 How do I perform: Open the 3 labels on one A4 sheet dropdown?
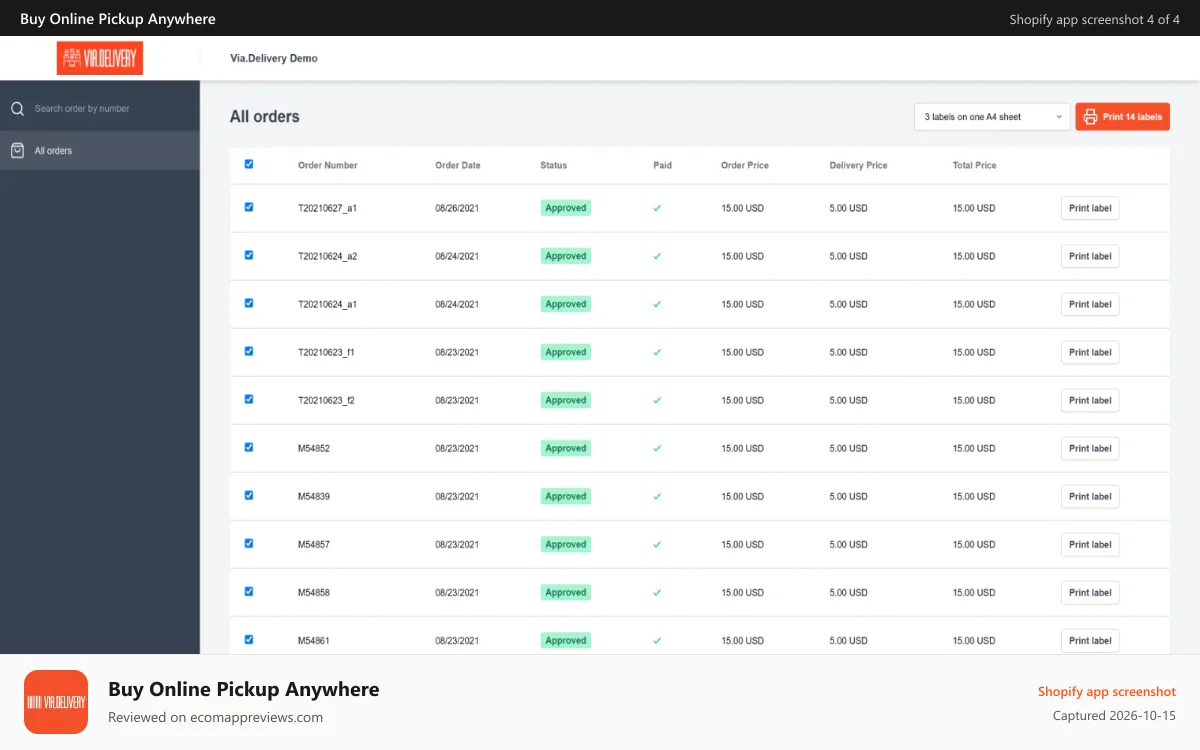pos(992,117)
